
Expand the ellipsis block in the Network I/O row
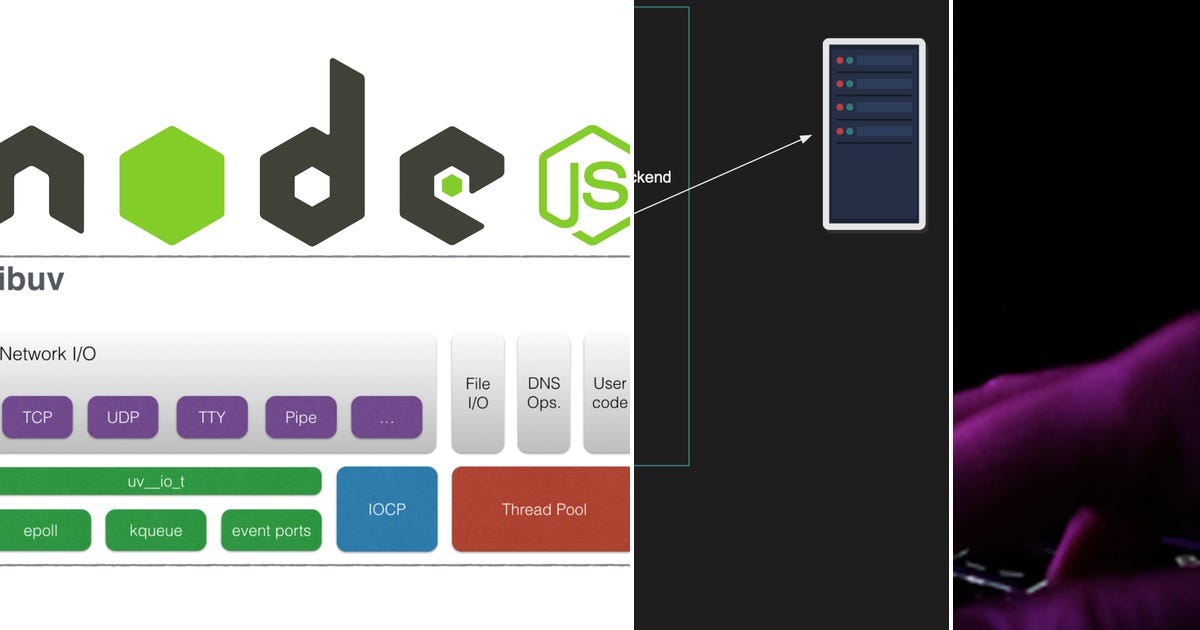tap(387, 417)
